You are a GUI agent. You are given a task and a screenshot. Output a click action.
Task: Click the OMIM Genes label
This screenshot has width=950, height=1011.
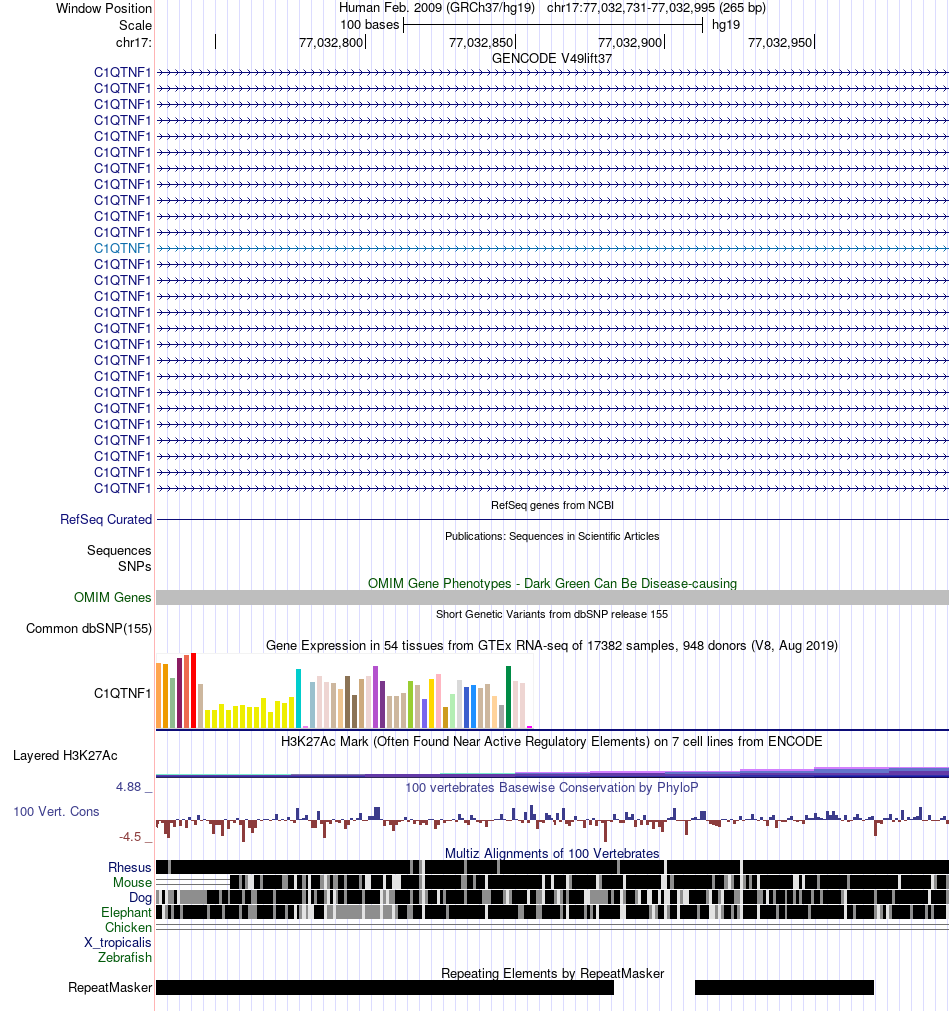[x=112, y=597]
